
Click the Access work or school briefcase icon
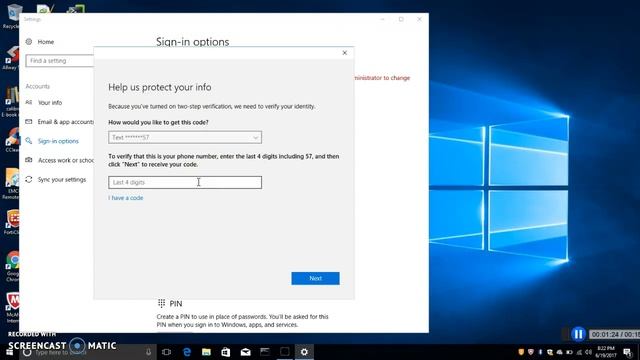(x=29, y=160)
